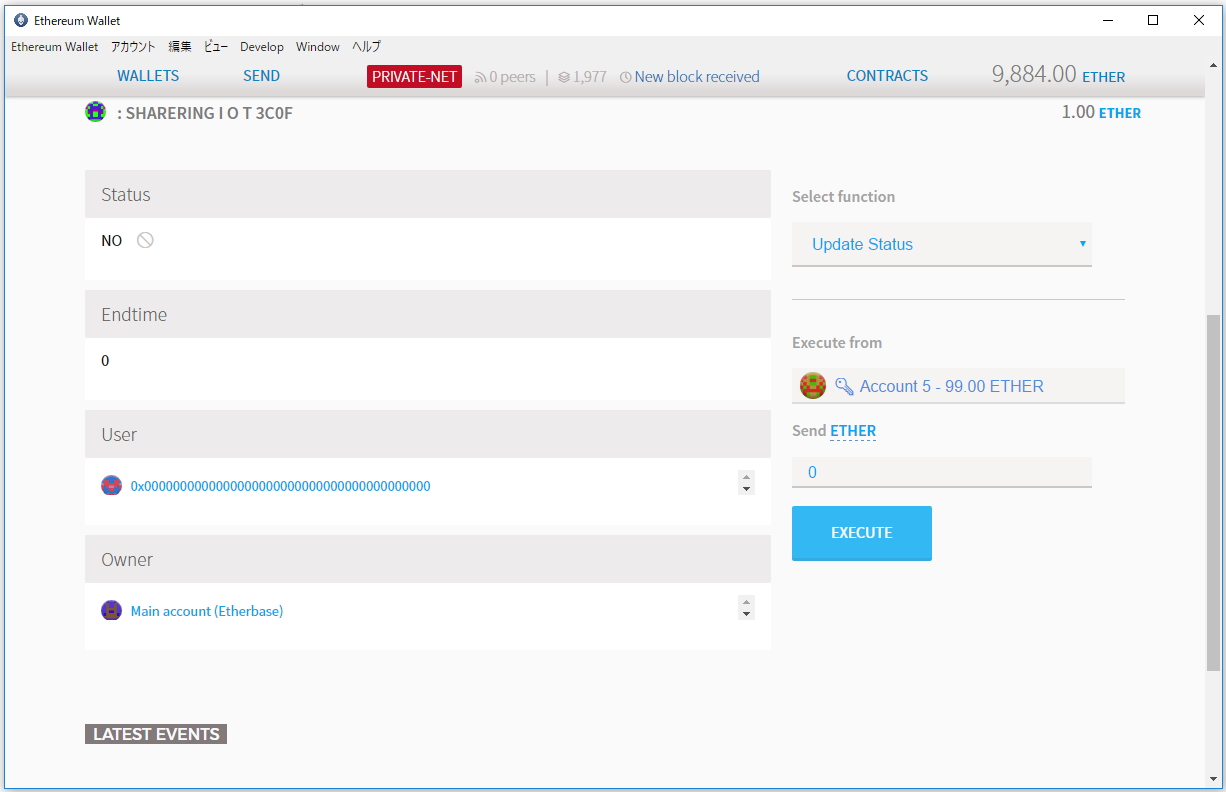1226x792 pixels.
Task: Click the peers signal icon
Action: tap(480, 77)
